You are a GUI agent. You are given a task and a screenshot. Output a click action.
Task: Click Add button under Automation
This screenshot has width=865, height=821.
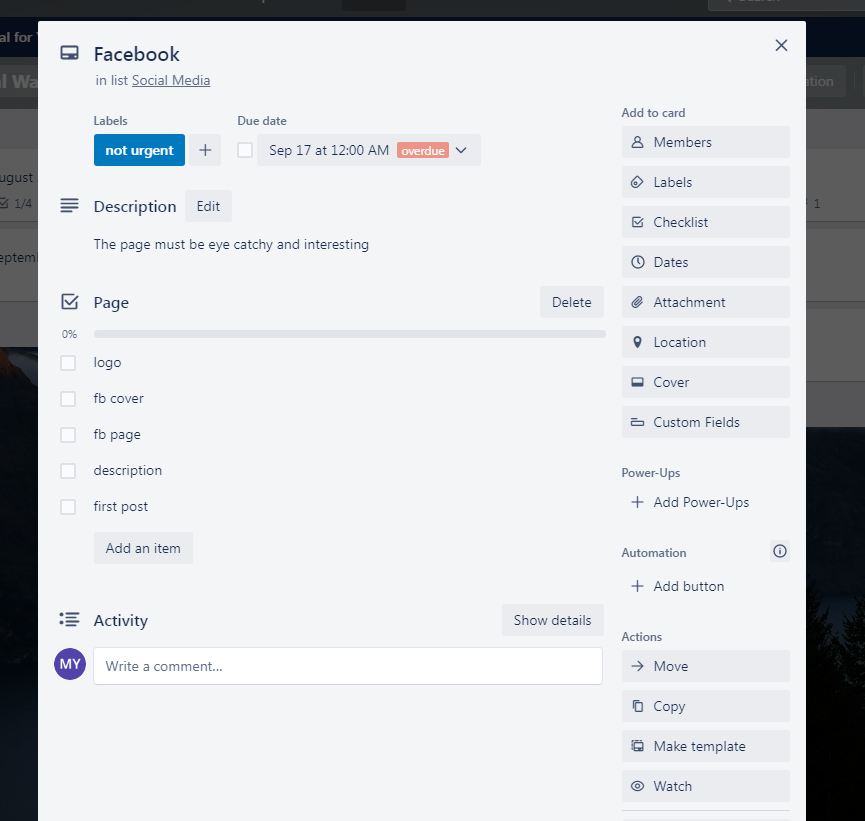pos(706,586)
